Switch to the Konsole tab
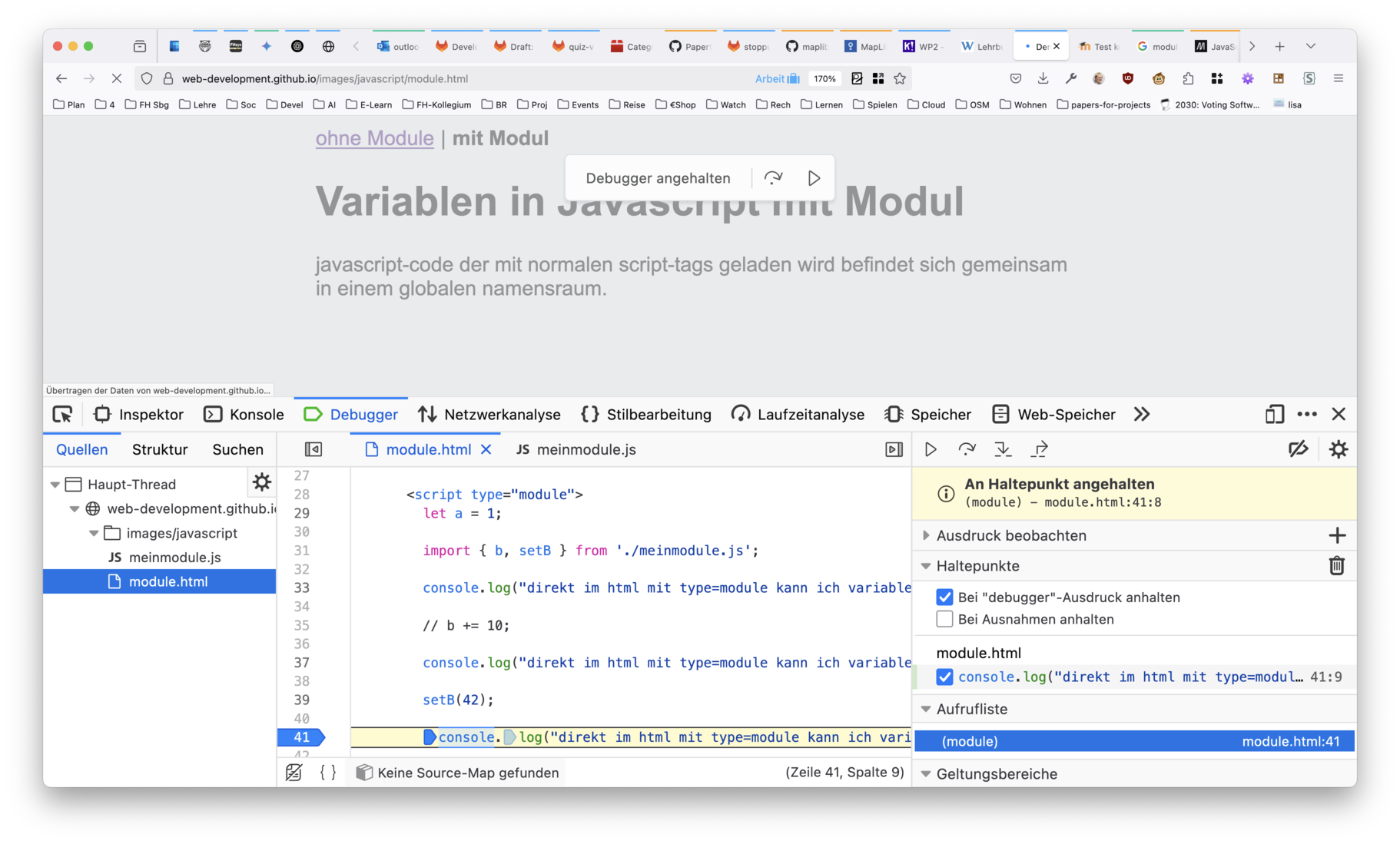 244,415
